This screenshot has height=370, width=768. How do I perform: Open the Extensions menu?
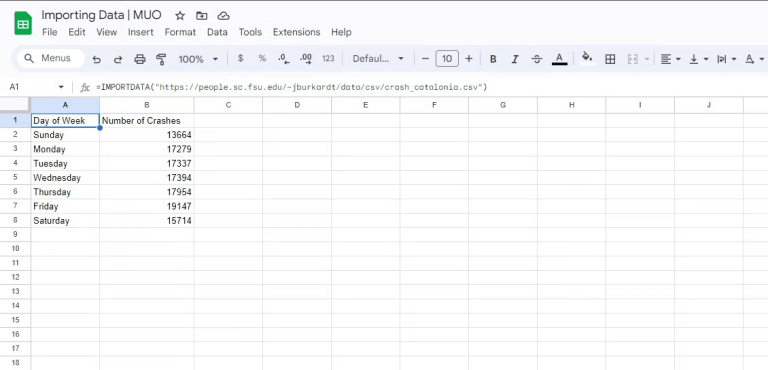[x=296, y=32]
